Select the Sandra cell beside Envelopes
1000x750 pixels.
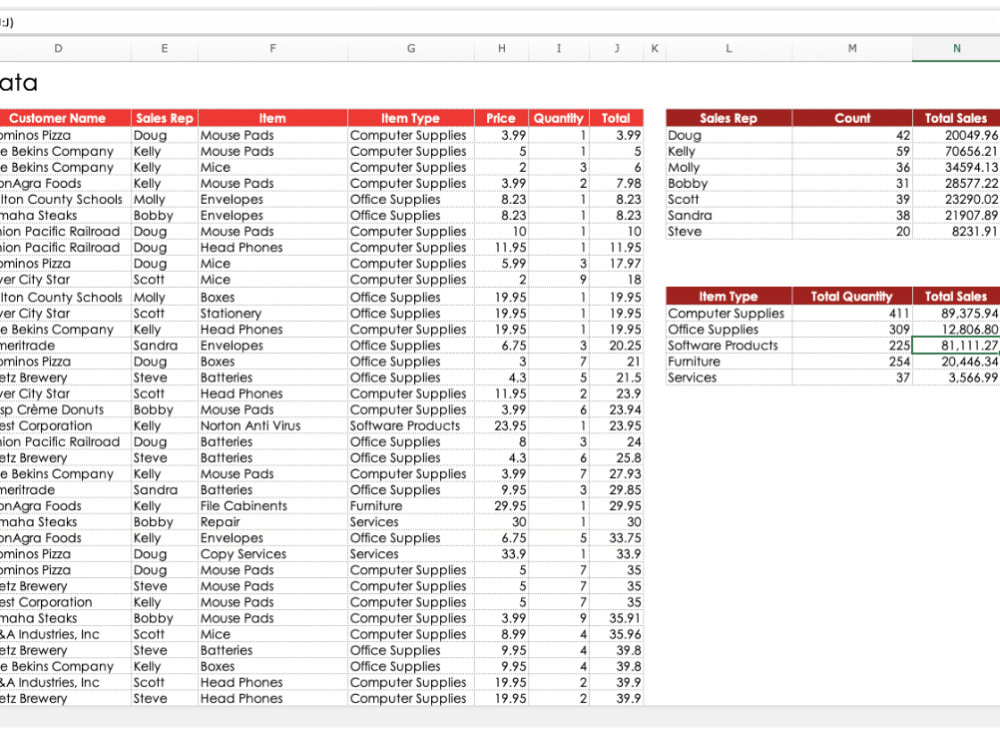[165, 345]
